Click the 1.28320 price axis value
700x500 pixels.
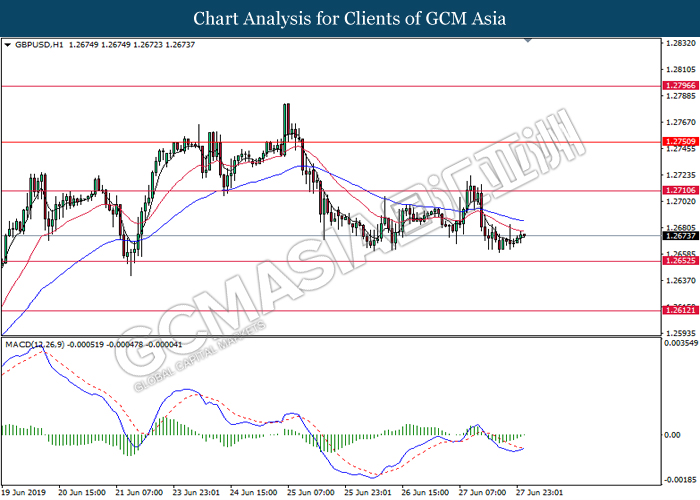point(680,43)
